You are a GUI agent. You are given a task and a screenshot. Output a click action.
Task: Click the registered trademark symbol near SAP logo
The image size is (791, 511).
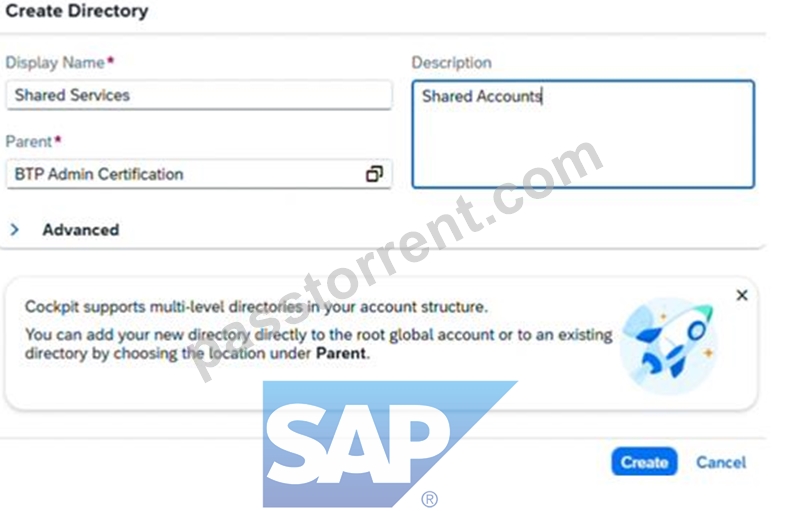(430, 499)
